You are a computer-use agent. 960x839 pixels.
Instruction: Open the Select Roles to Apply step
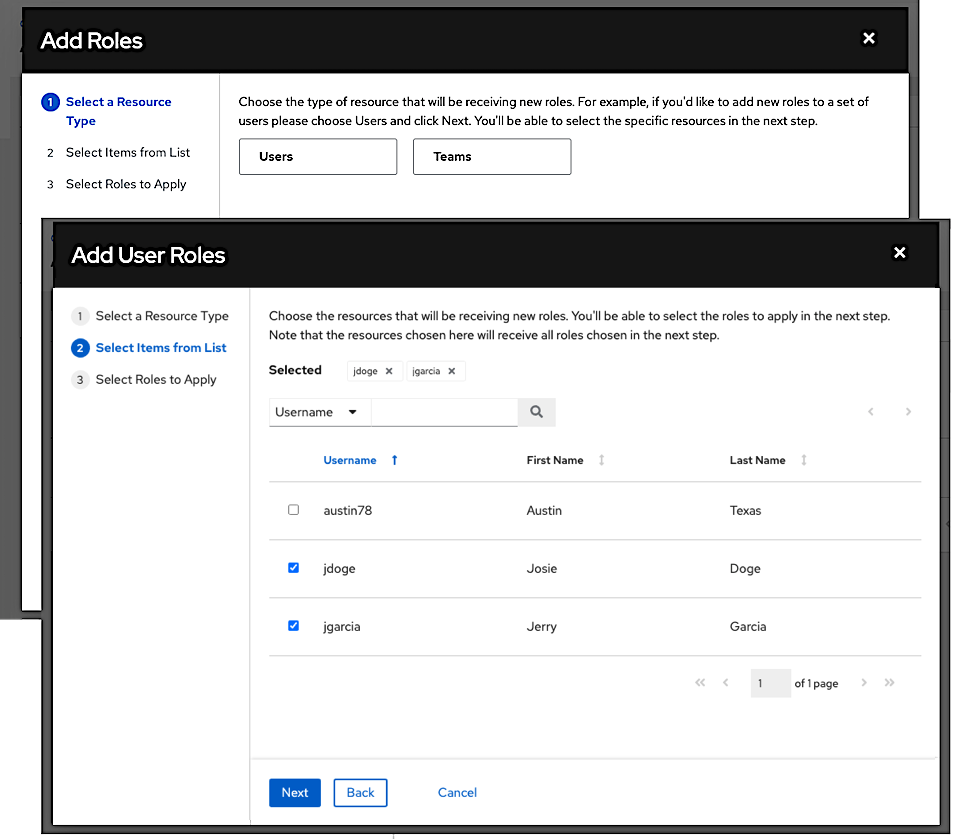tap(156, 379)
